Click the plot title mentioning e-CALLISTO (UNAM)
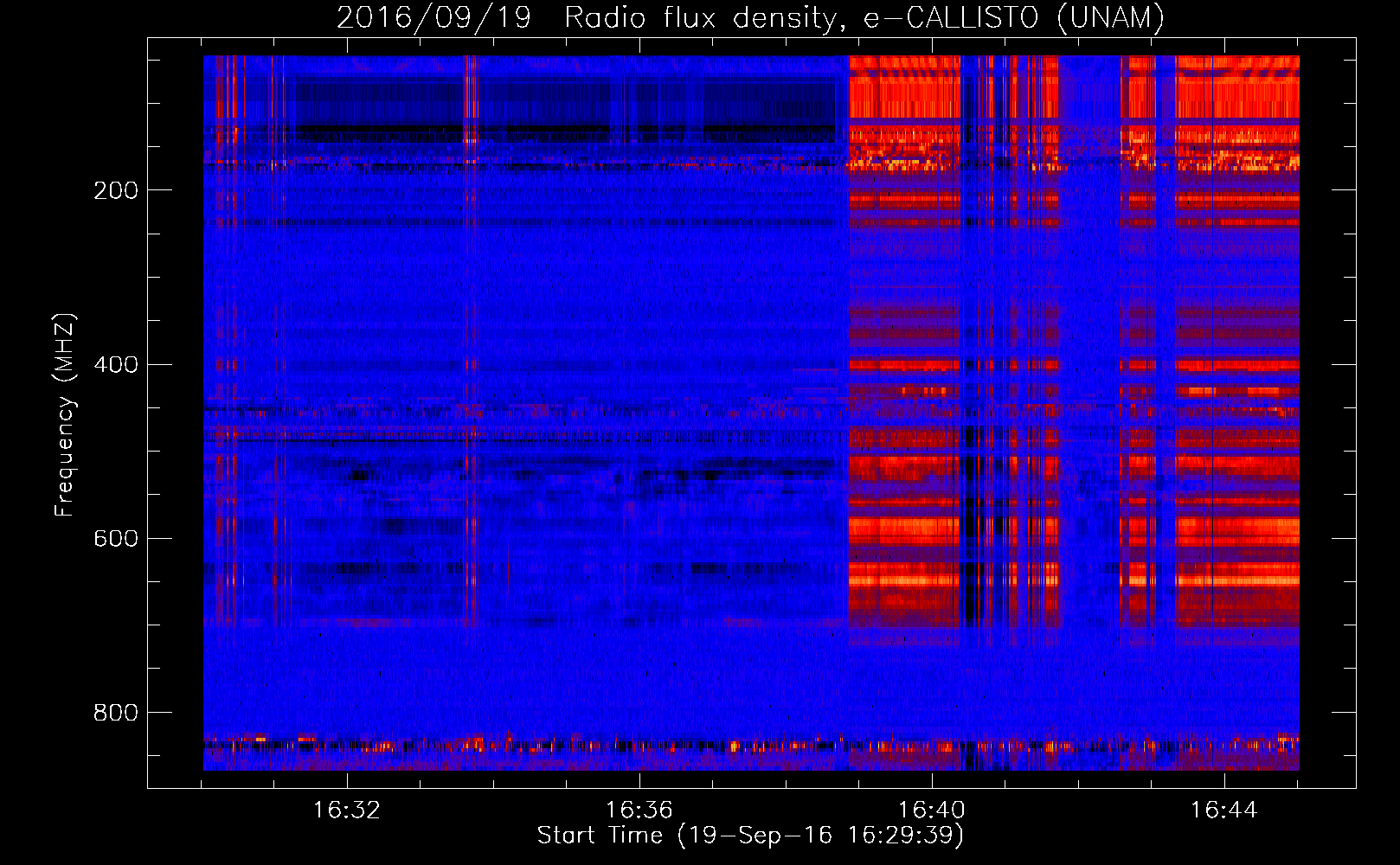 point(750,18)
